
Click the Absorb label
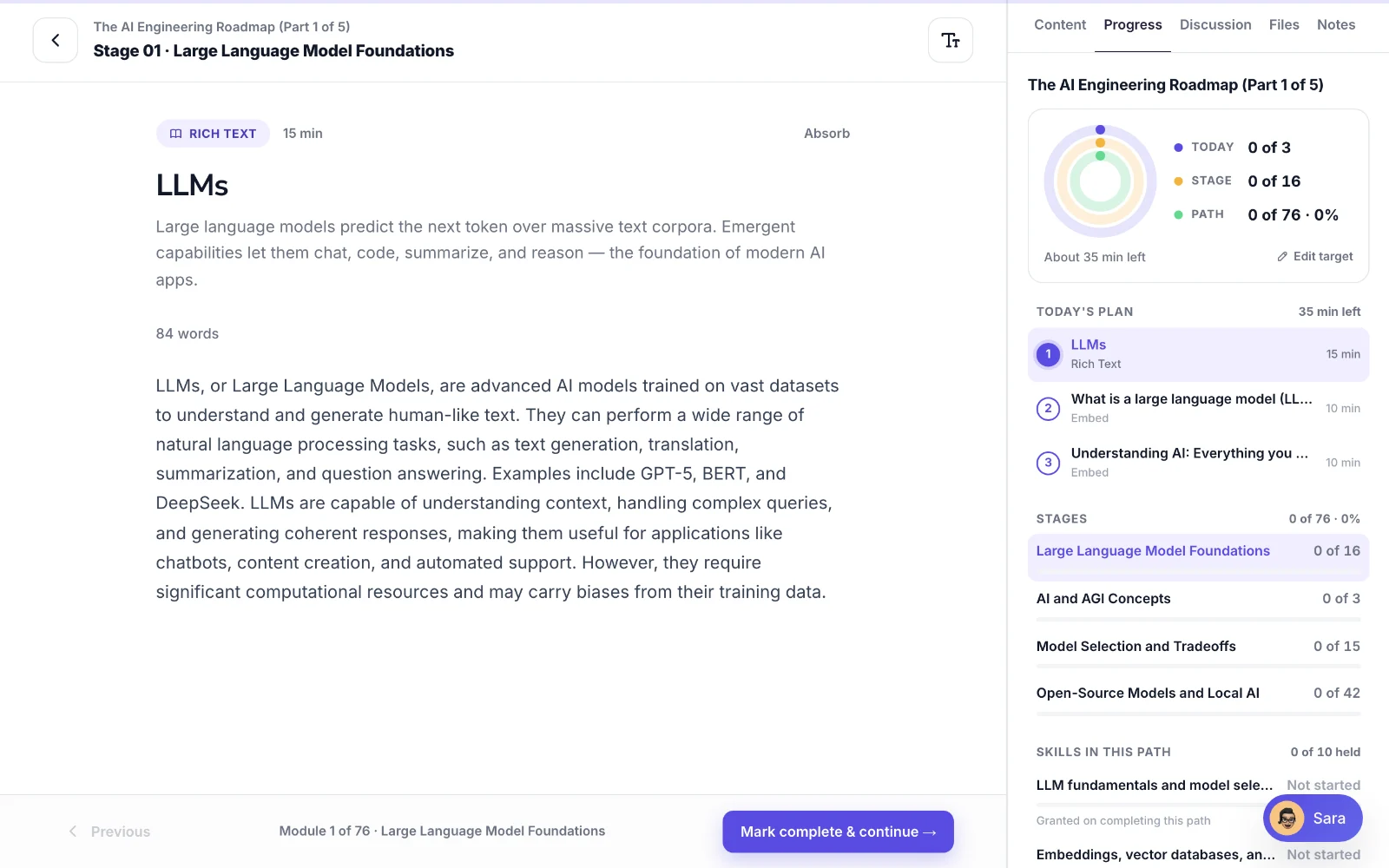pos(826,134)
